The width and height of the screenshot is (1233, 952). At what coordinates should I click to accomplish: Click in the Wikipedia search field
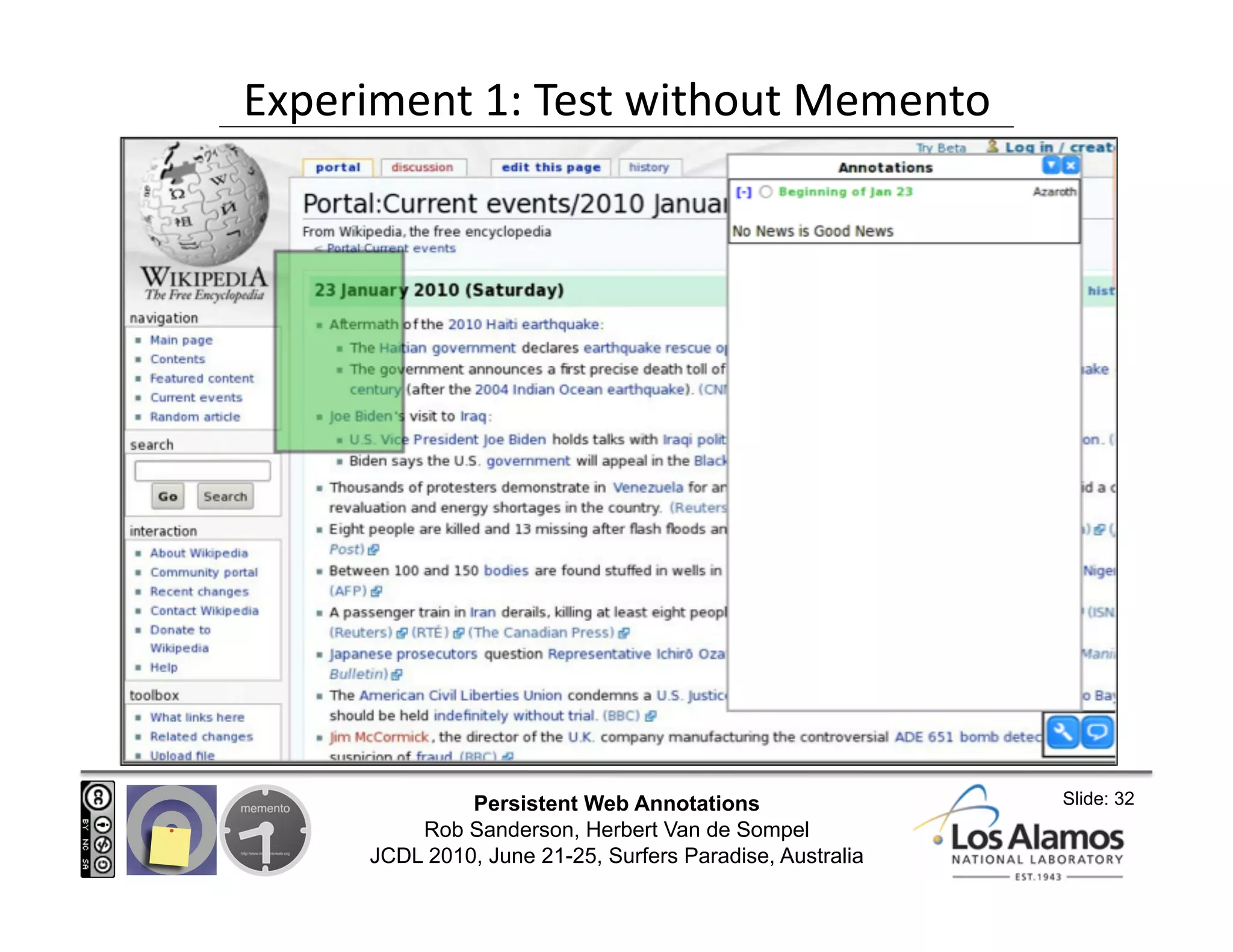(202, 471)
